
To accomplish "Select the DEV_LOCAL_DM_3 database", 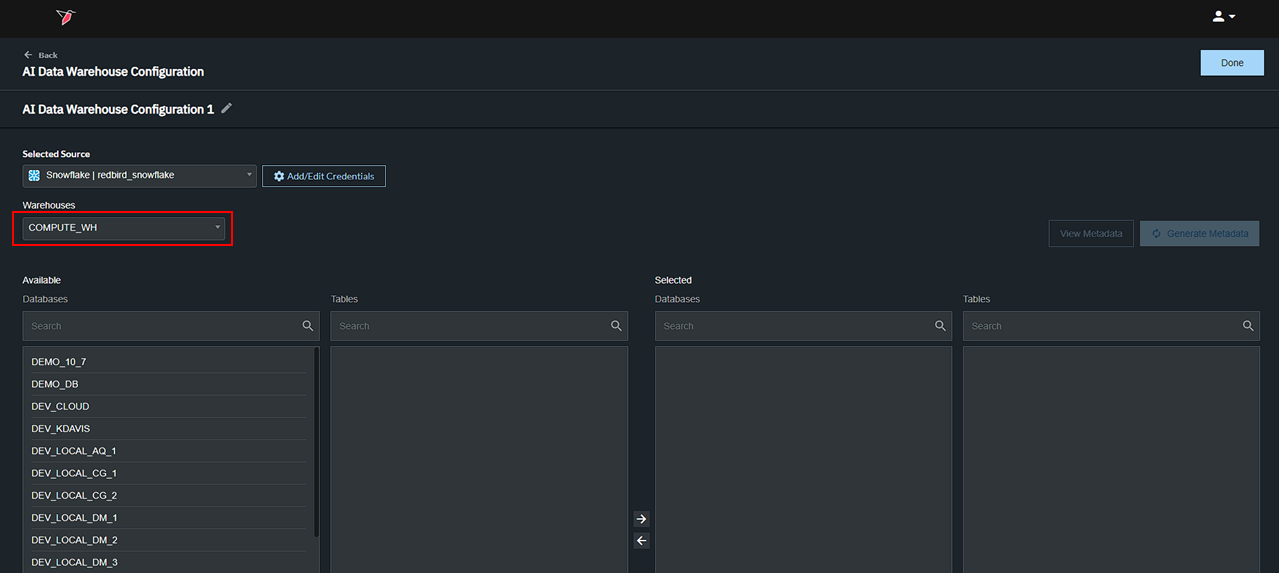I will pyautogui.click(x=168, y=562).
